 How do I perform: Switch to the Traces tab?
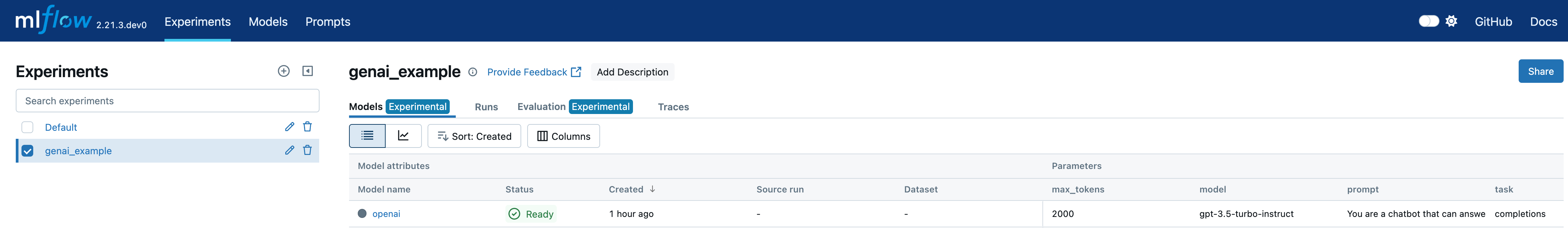pyautogui.click(x=673, y=107)
